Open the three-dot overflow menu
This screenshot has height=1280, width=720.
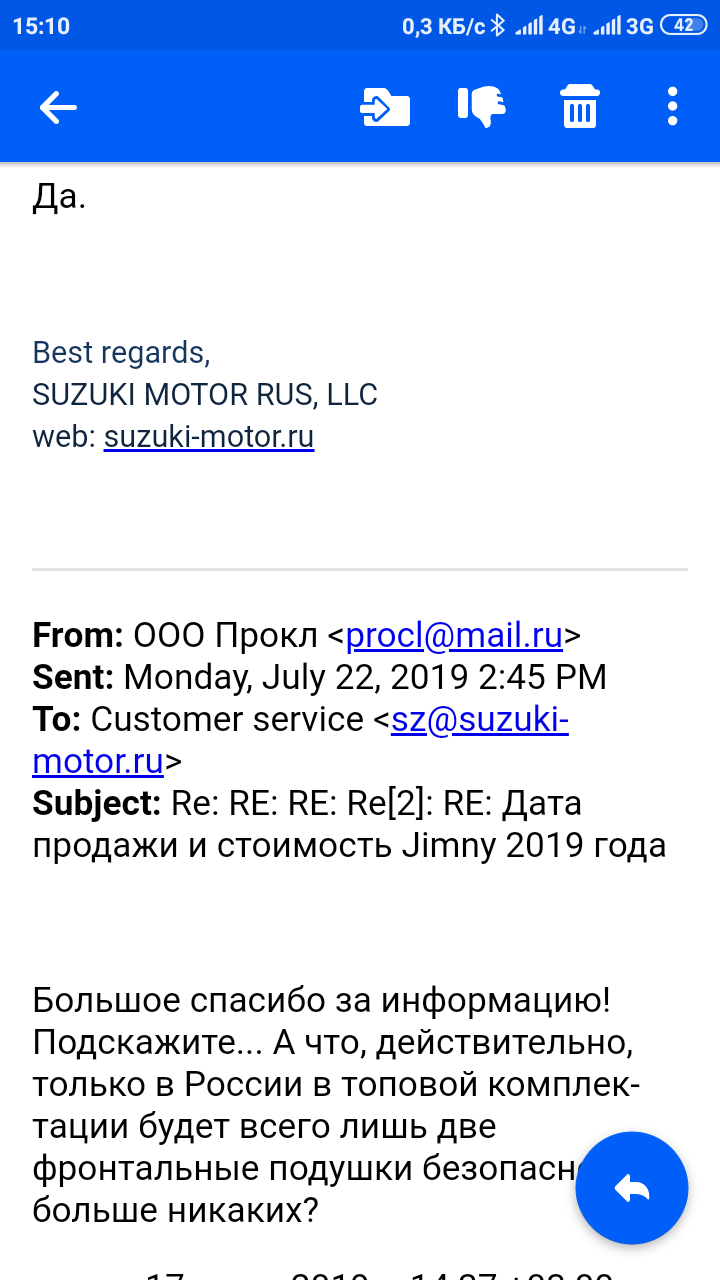pyautogui.click(x=672, y=107)
